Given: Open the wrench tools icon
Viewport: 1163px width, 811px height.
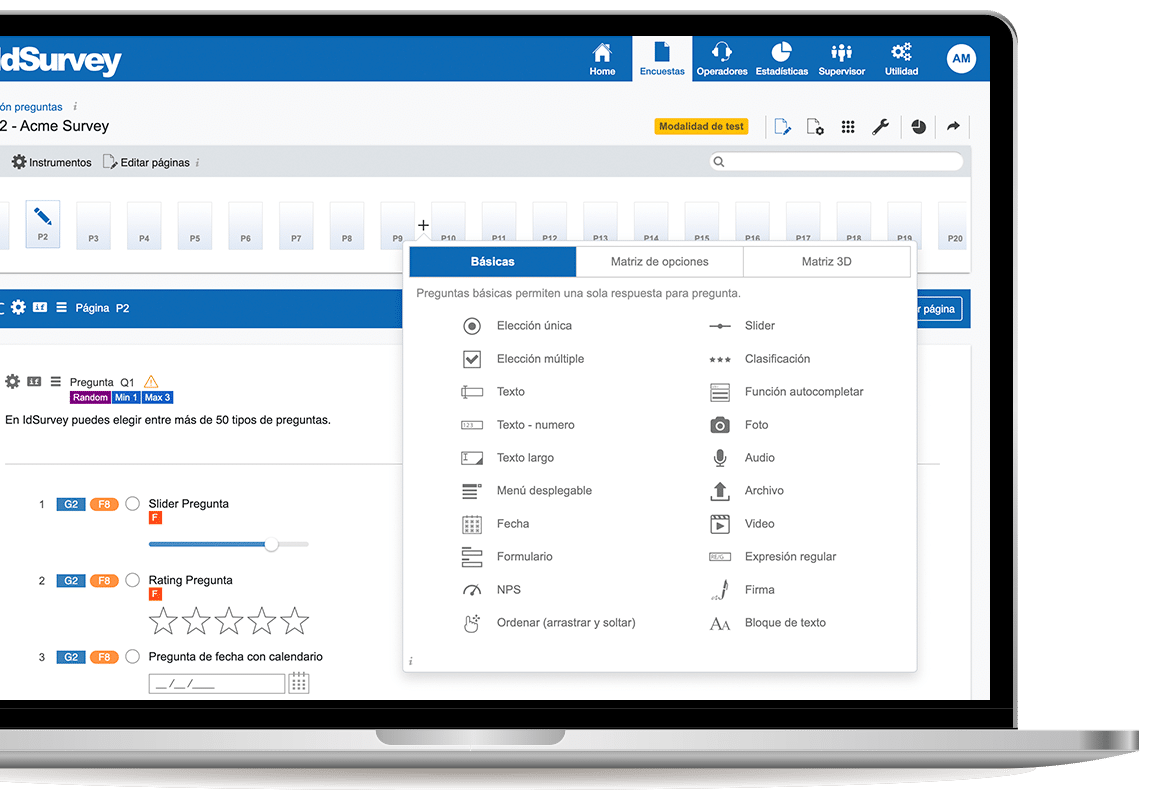Looking at the screenshot, I should coord(880,127).
